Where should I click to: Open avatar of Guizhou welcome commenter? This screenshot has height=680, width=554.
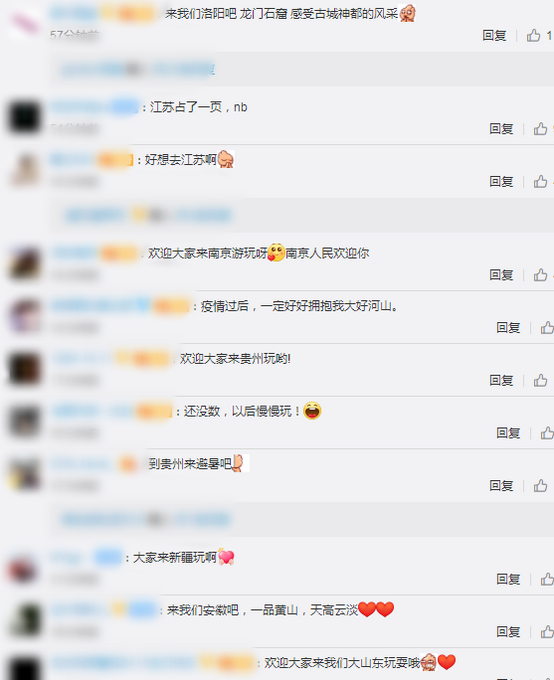[x=24, y=369]
